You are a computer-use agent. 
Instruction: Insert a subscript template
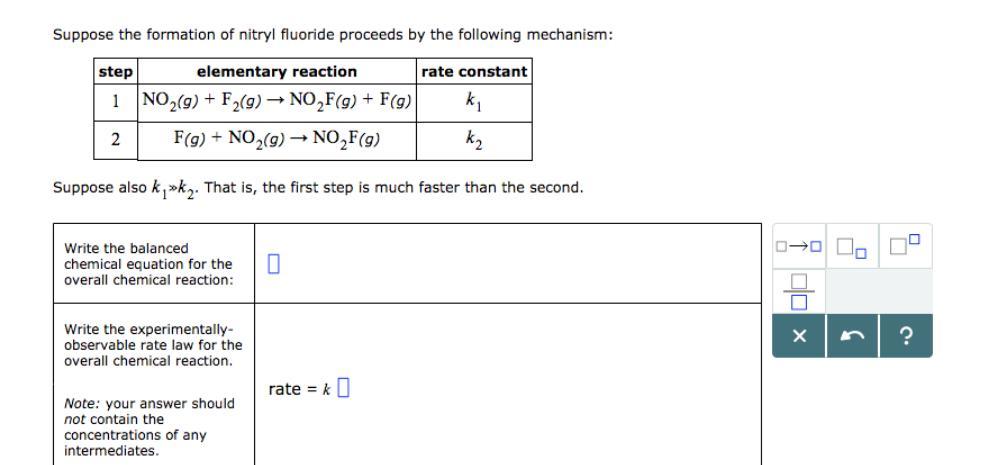[x=852, y=246]
